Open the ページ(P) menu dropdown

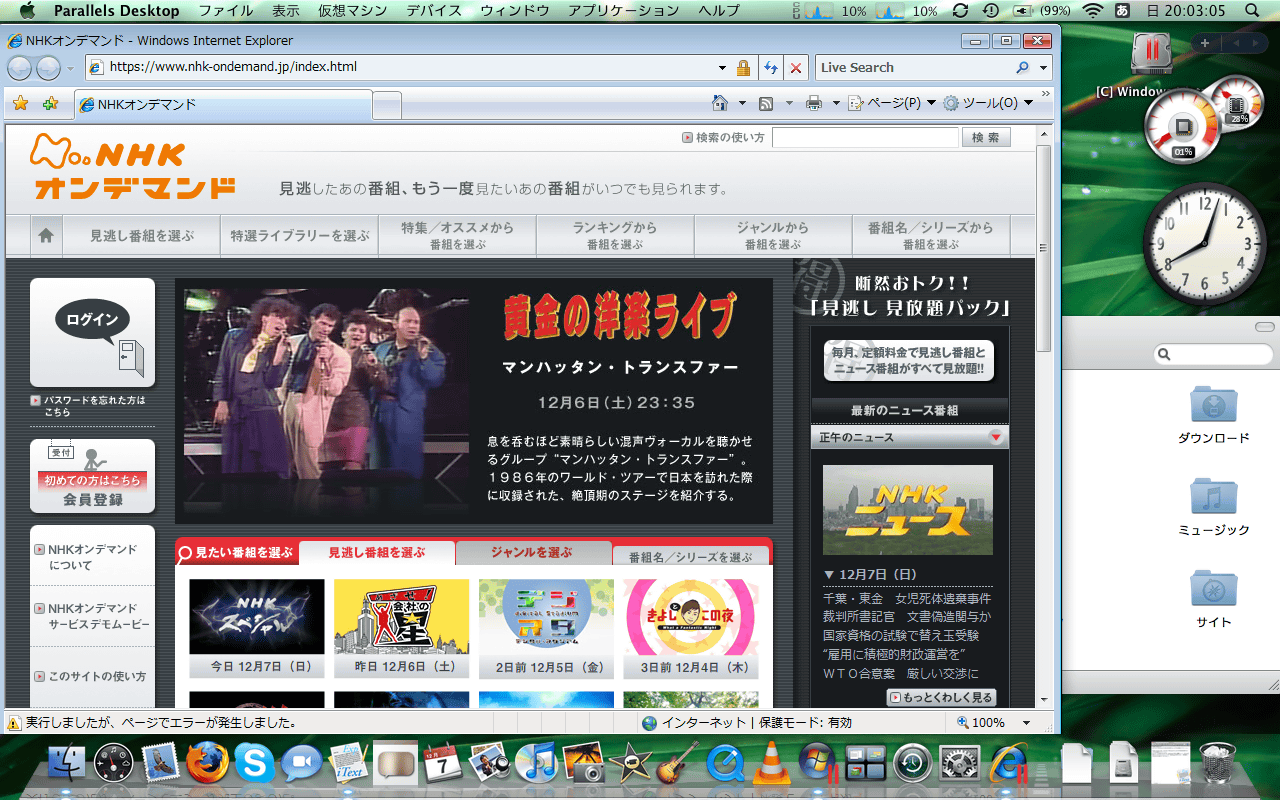(x=892, y=103)
